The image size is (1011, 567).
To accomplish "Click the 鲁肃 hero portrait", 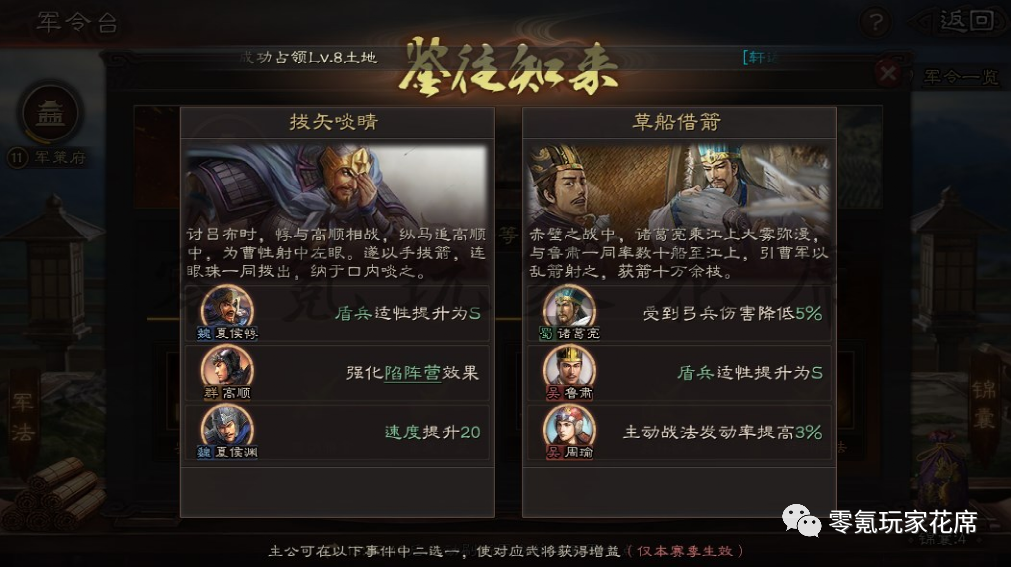I will pyautogui.click(x=569, y=372).
